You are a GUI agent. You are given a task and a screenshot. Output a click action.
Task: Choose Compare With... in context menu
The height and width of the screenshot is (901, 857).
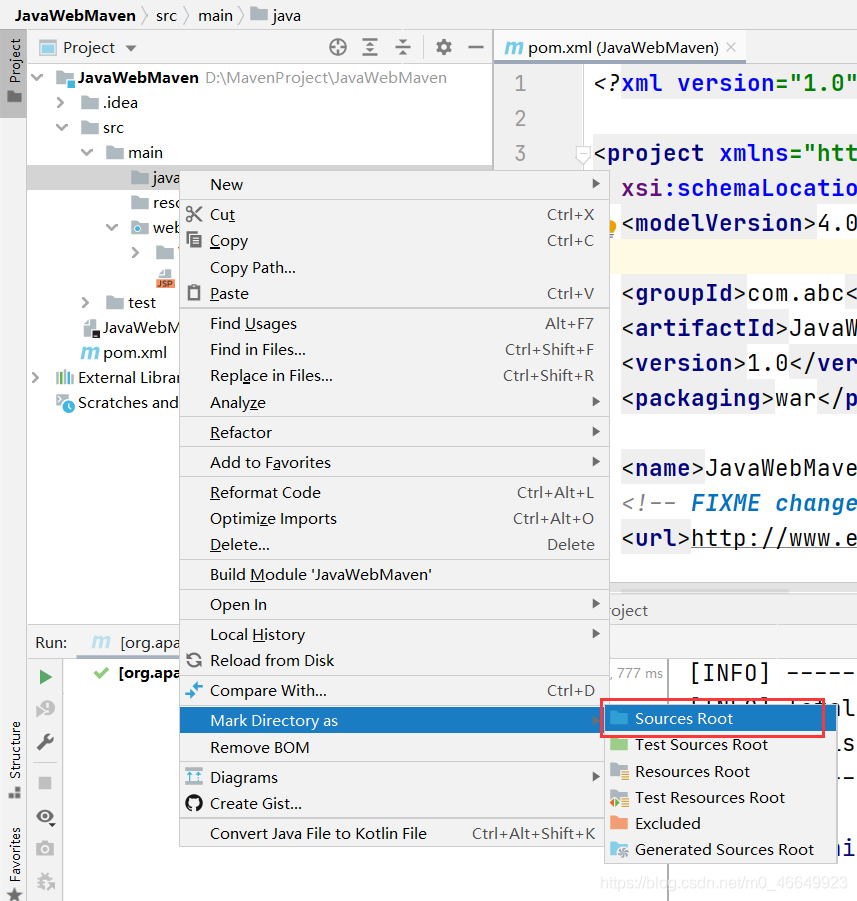[394, 691]
